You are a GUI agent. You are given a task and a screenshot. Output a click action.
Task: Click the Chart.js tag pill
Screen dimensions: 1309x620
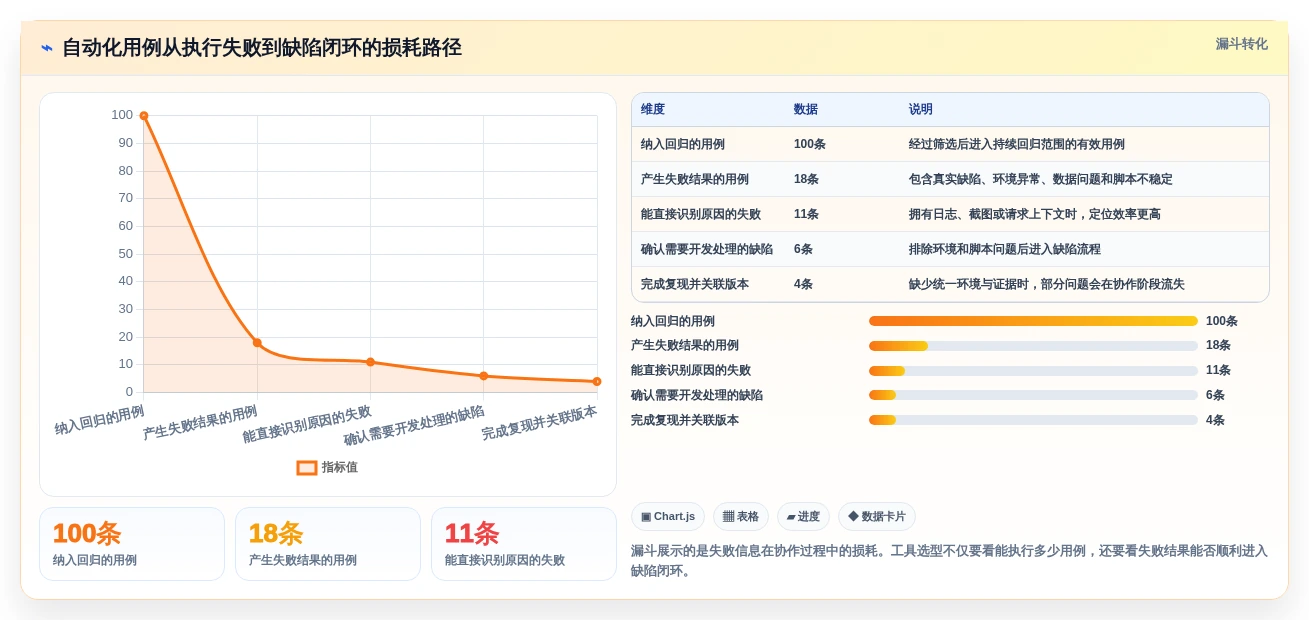tap(668, 517)
